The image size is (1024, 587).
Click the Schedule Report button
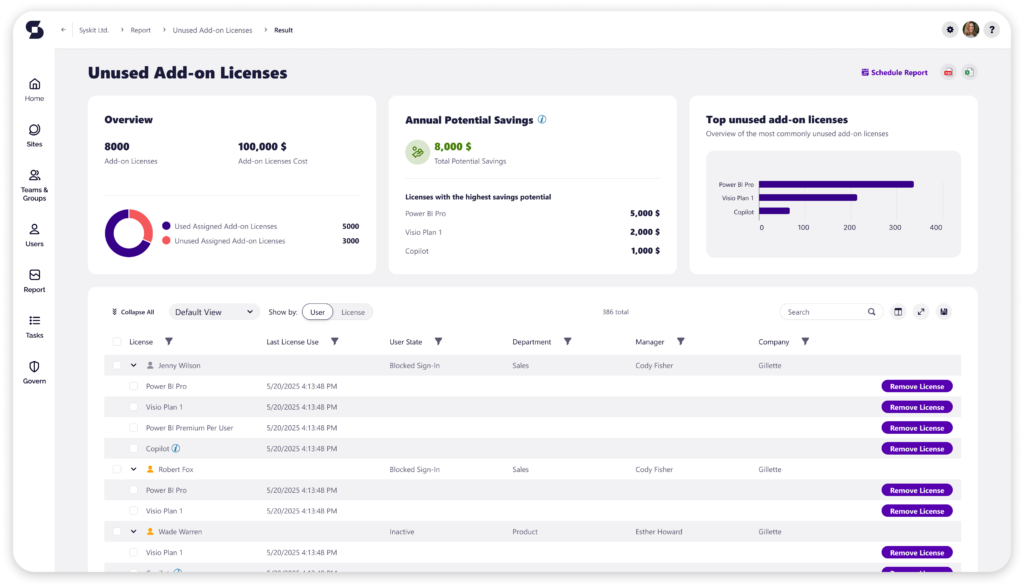(893, 72)
